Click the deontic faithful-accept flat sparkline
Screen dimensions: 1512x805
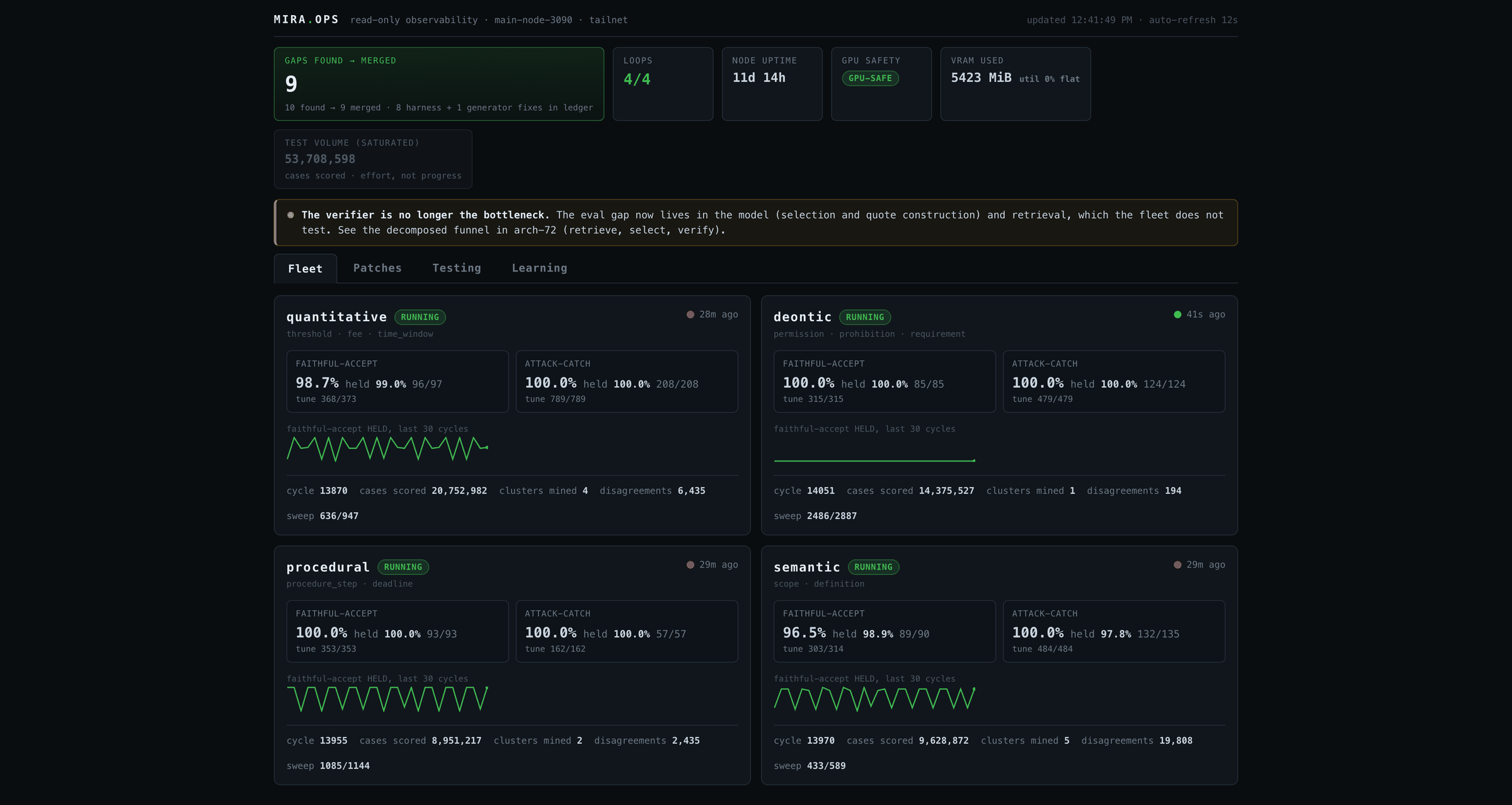click(x=874, y=460)
